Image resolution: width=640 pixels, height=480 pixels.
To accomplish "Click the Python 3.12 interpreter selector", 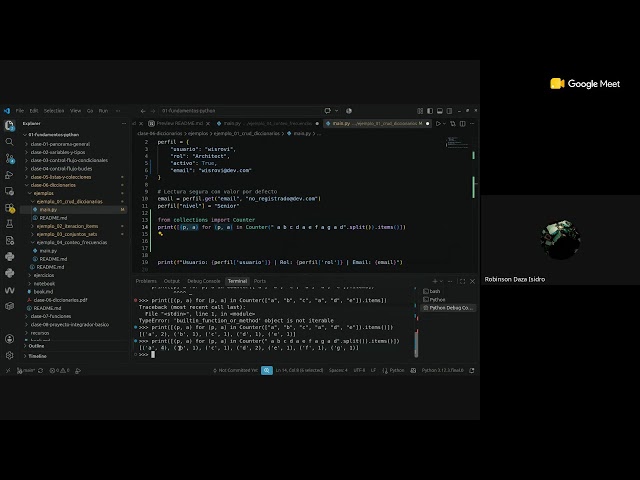I will tap(442, 371).
